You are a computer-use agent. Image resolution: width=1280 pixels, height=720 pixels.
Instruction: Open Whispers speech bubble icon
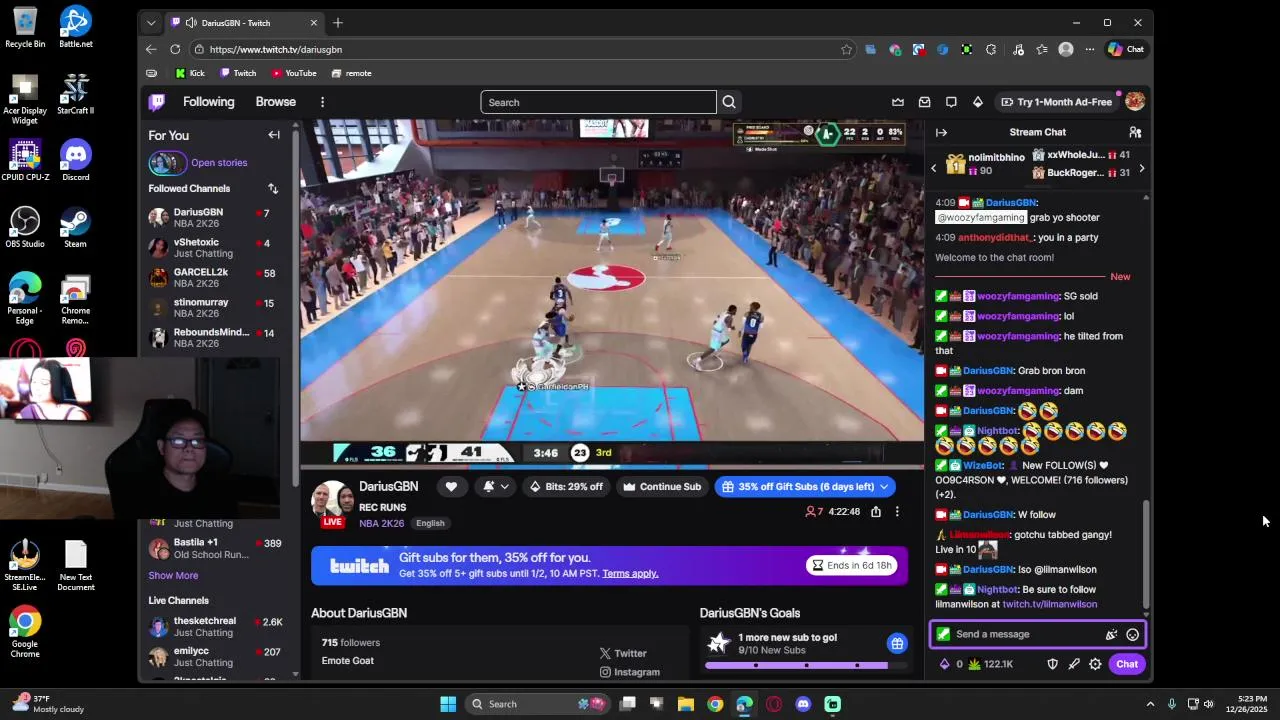(951, 102)
